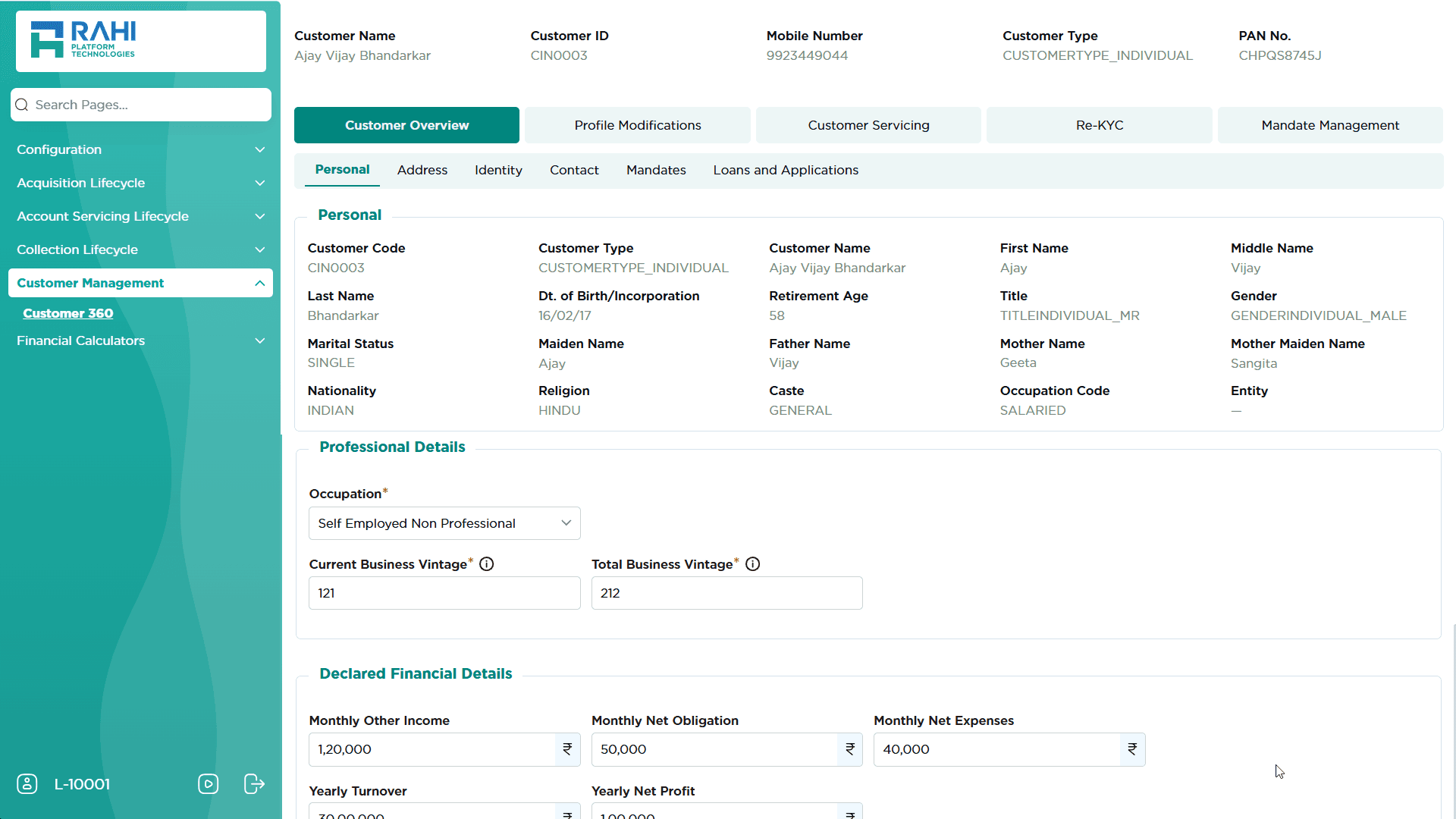Click the play video icon in sidebar footer
The width and height of the screenshot is (1456, 819).
point(208,784)
